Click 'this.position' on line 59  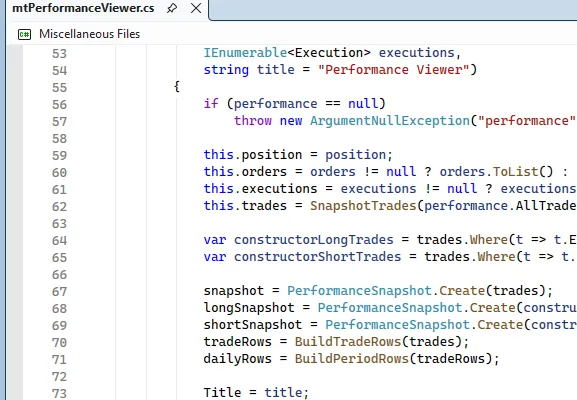pos(252,155)
